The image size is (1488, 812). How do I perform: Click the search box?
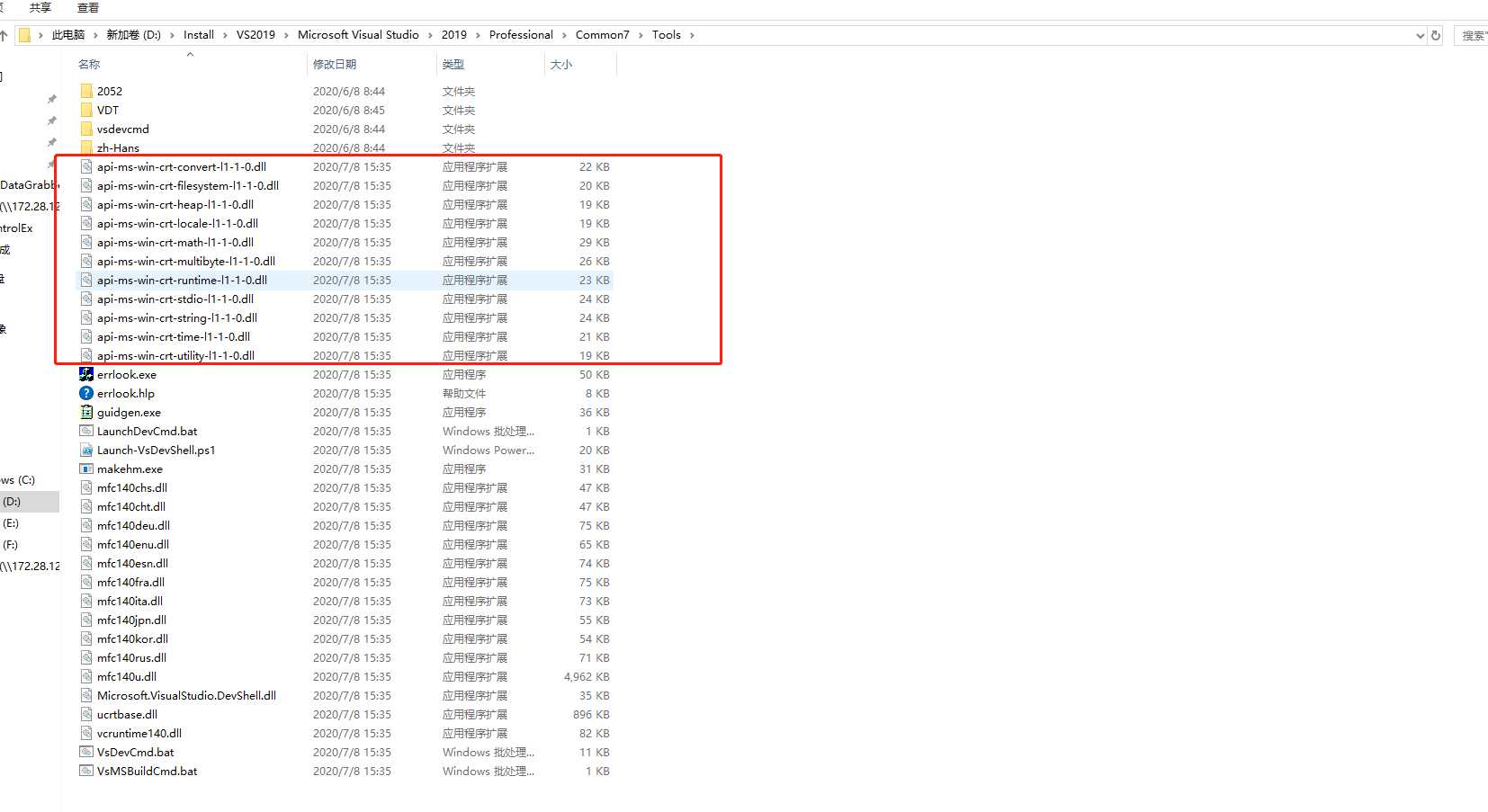click(x=1471, y=35)
